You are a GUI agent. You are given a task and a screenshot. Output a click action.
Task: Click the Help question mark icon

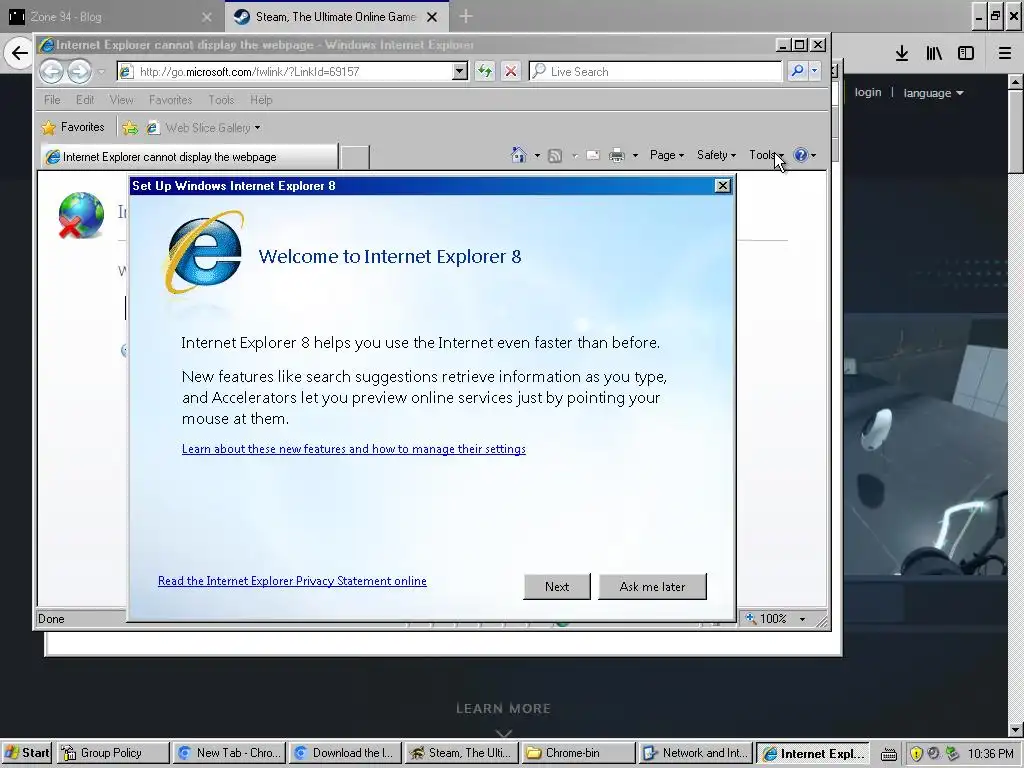point(801,155)
